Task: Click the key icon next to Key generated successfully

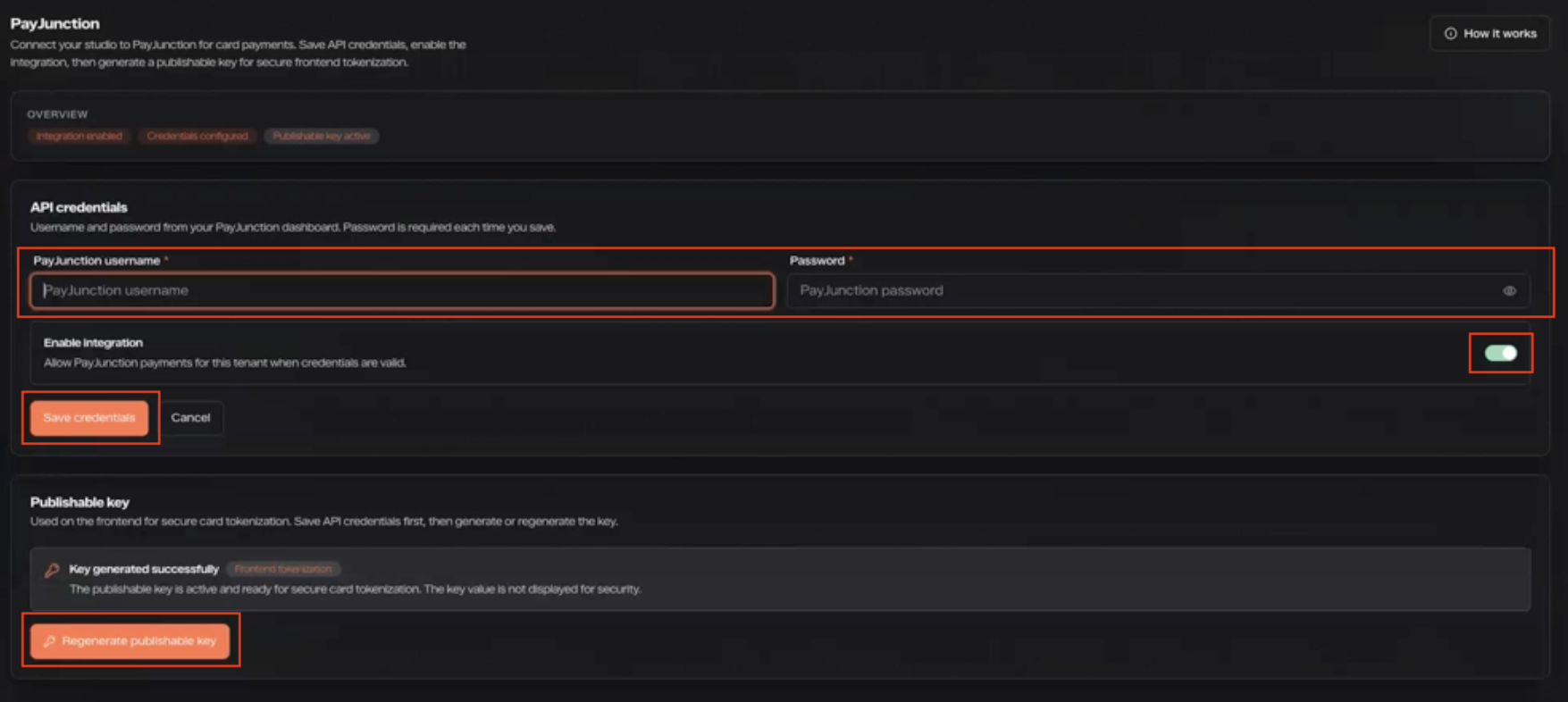Action: (x=52, y=570)
